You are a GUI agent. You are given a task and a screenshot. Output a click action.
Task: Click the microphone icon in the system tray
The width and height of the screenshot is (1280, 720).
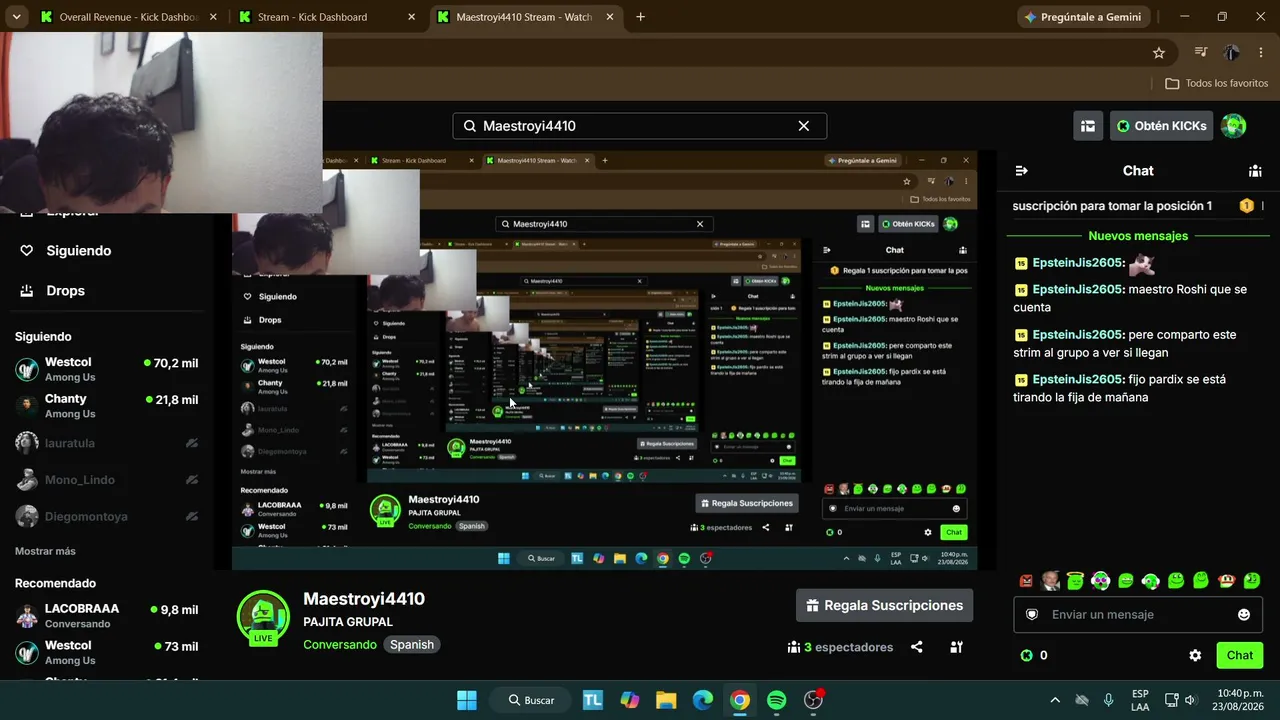pyautogui.click(x=1108, y=700)
